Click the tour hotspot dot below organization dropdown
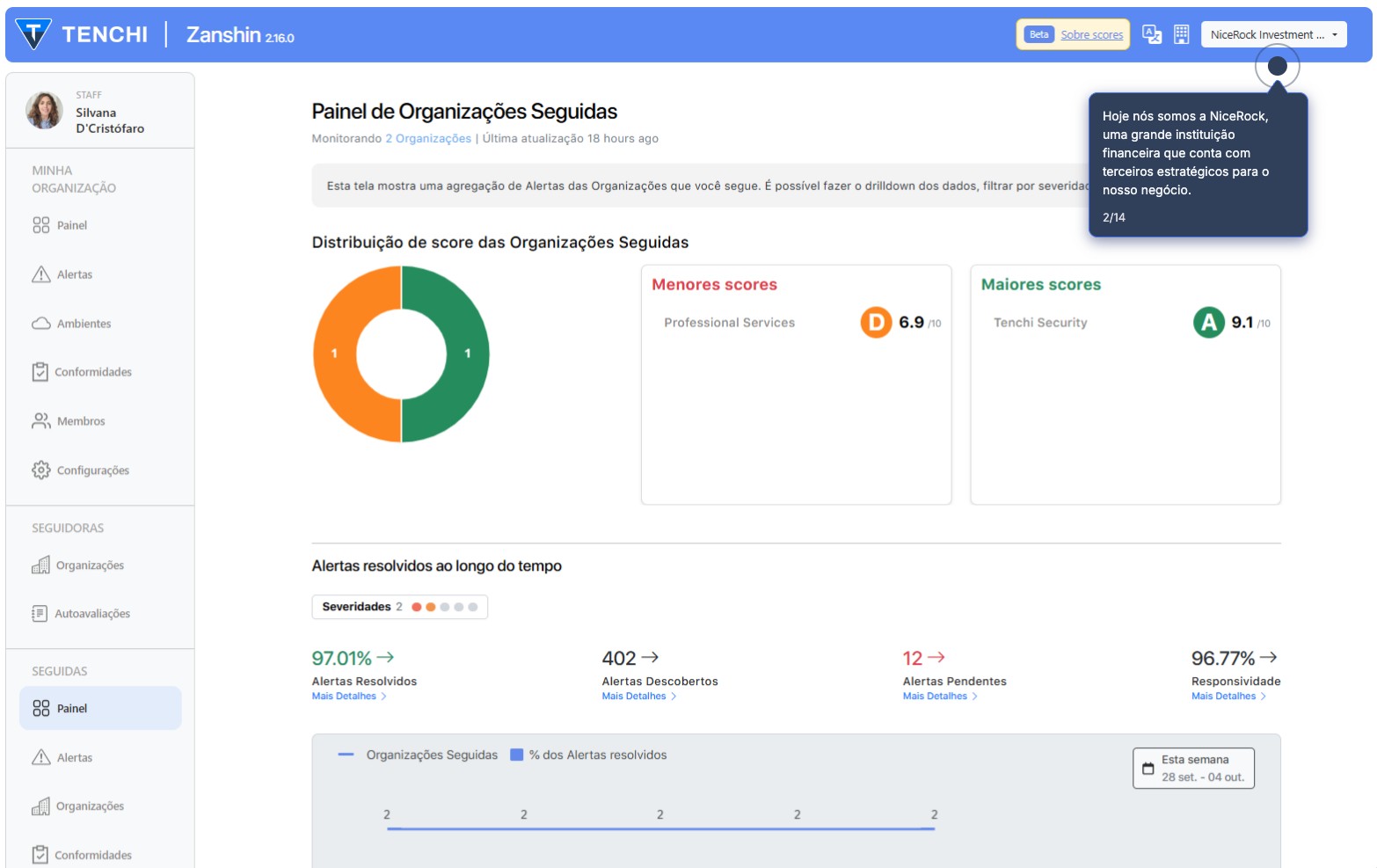 1278,66
